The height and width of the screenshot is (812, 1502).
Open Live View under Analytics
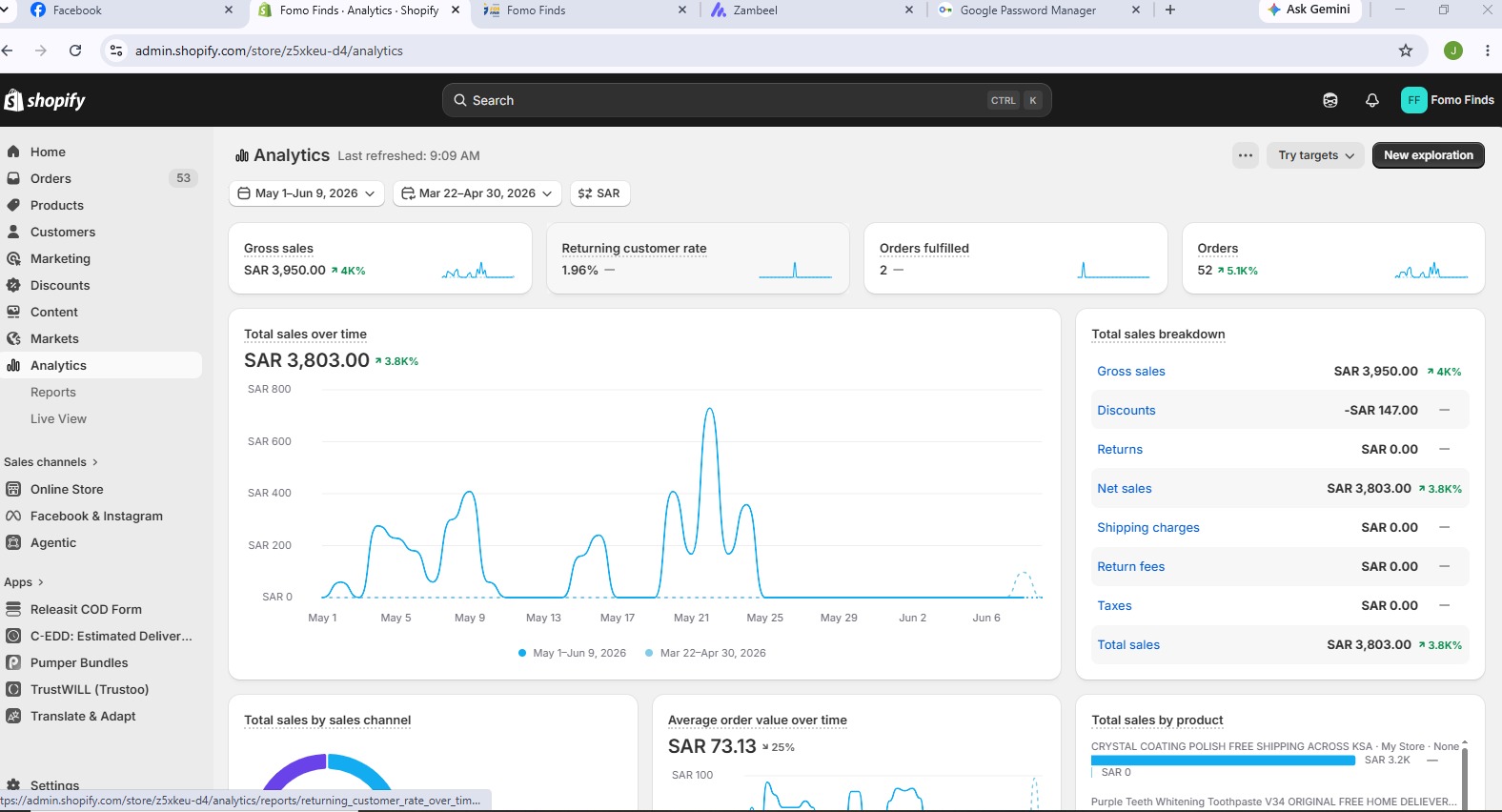[x=58, y=418]
